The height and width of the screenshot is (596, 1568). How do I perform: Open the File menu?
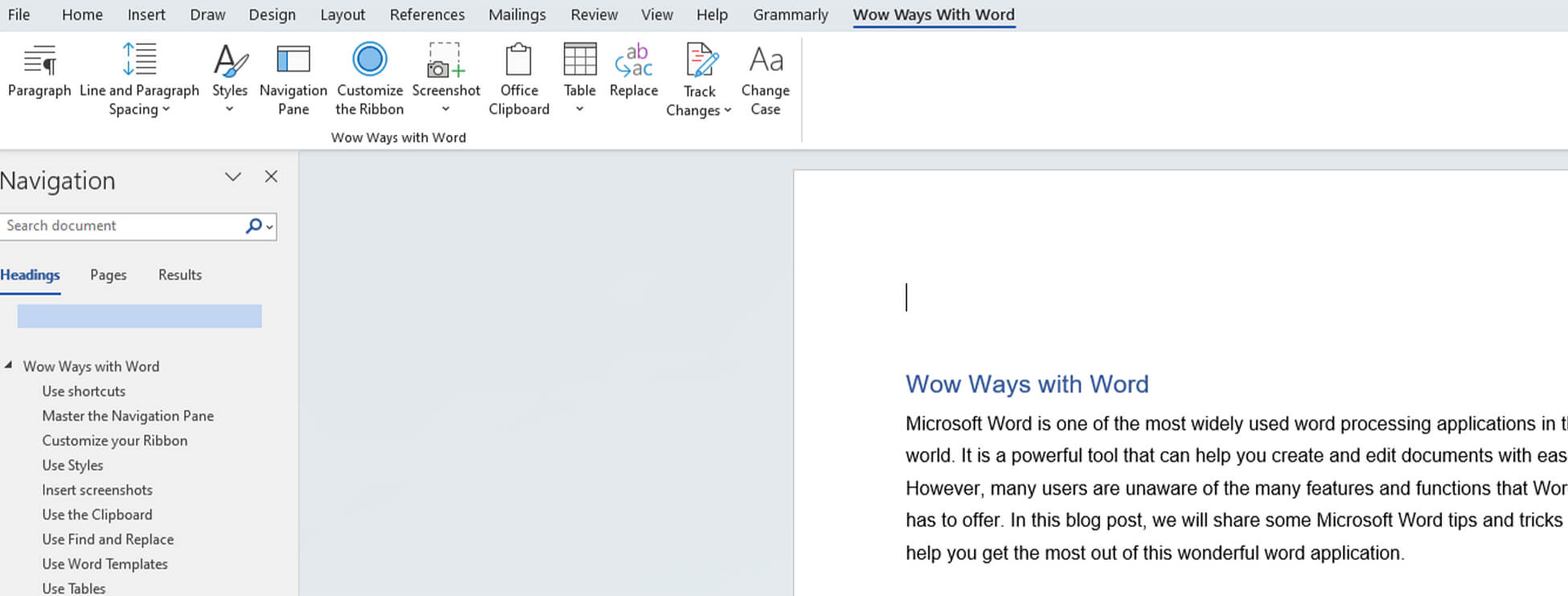click(x=18, y=14)
